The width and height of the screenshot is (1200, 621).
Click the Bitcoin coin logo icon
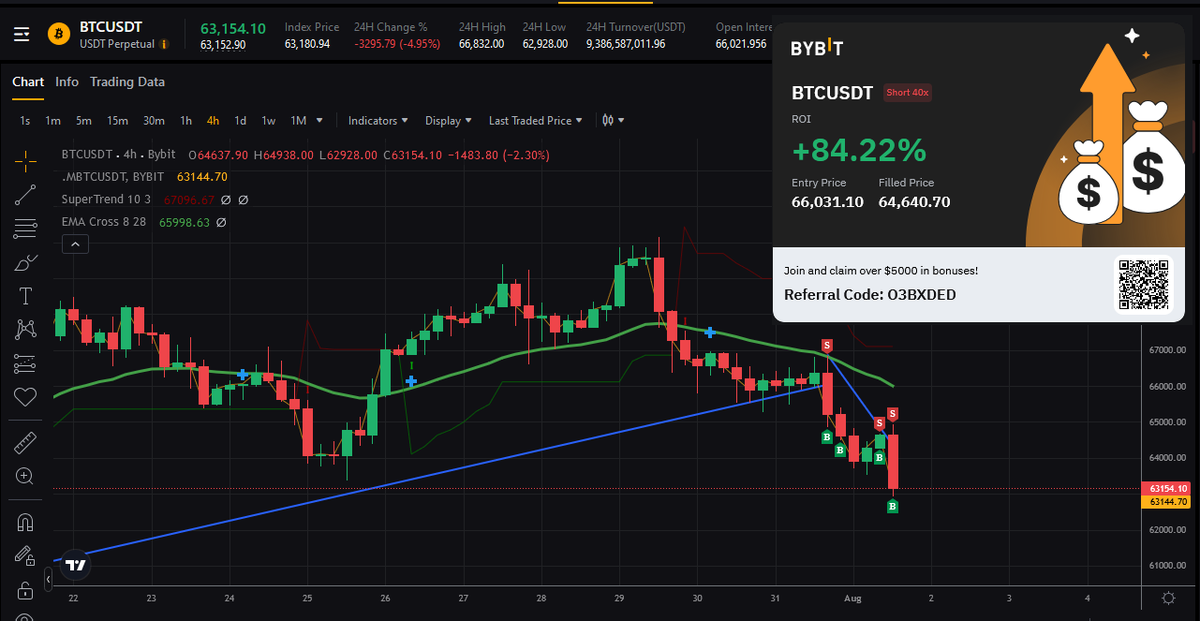(x=59, y=34)
